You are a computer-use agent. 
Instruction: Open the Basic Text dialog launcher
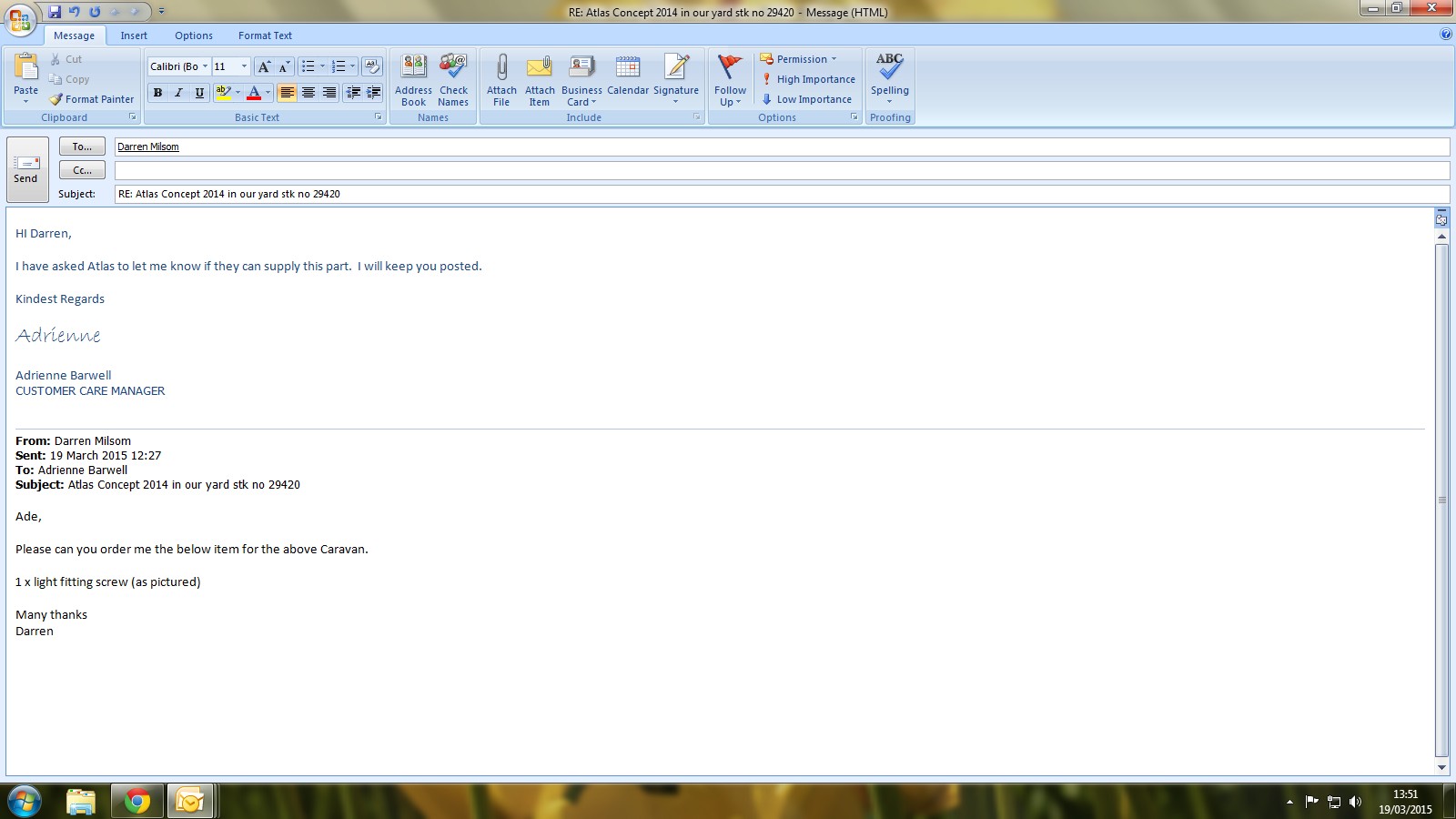tap(379, 116)
